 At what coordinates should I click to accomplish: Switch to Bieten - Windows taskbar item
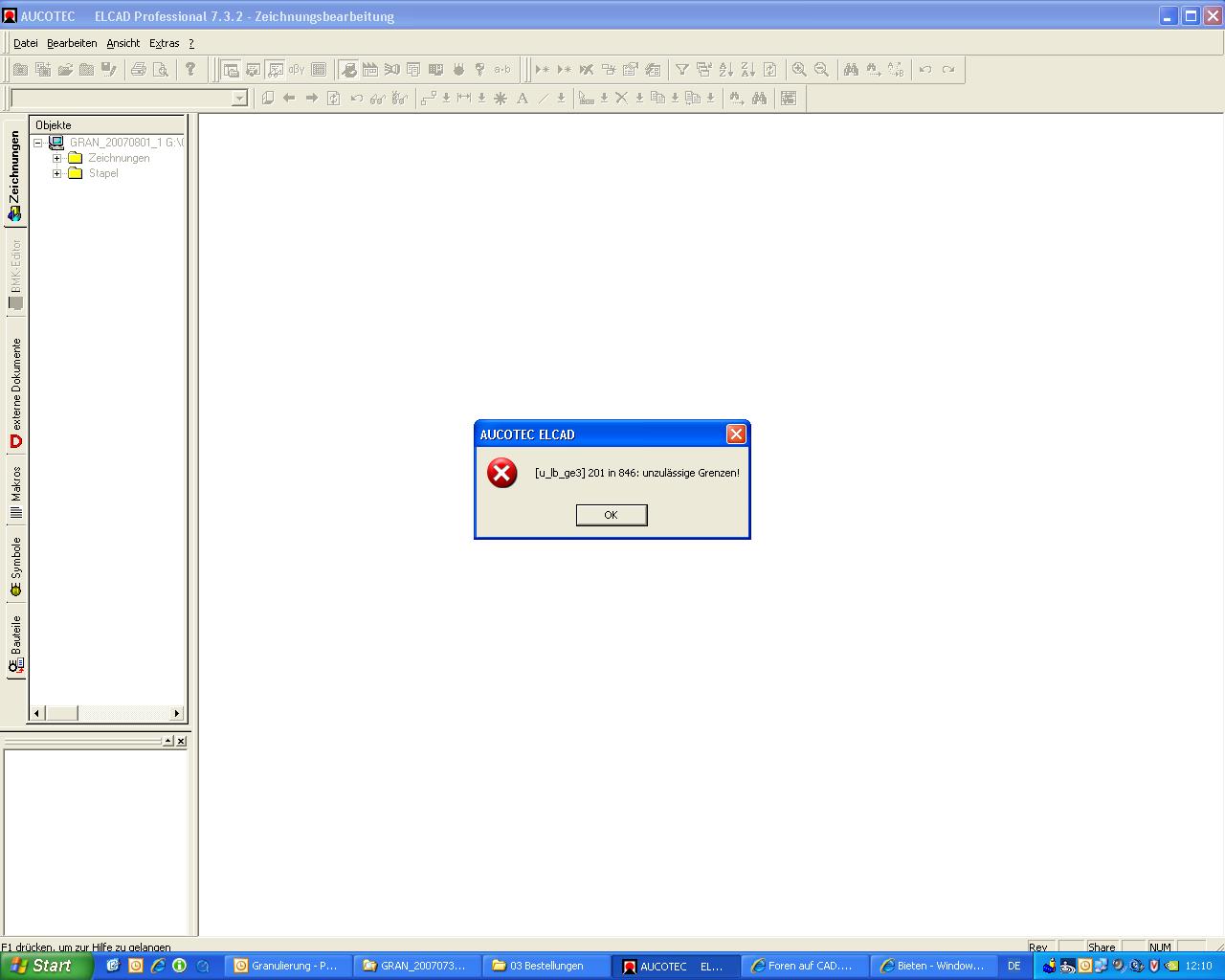point(934,966)
